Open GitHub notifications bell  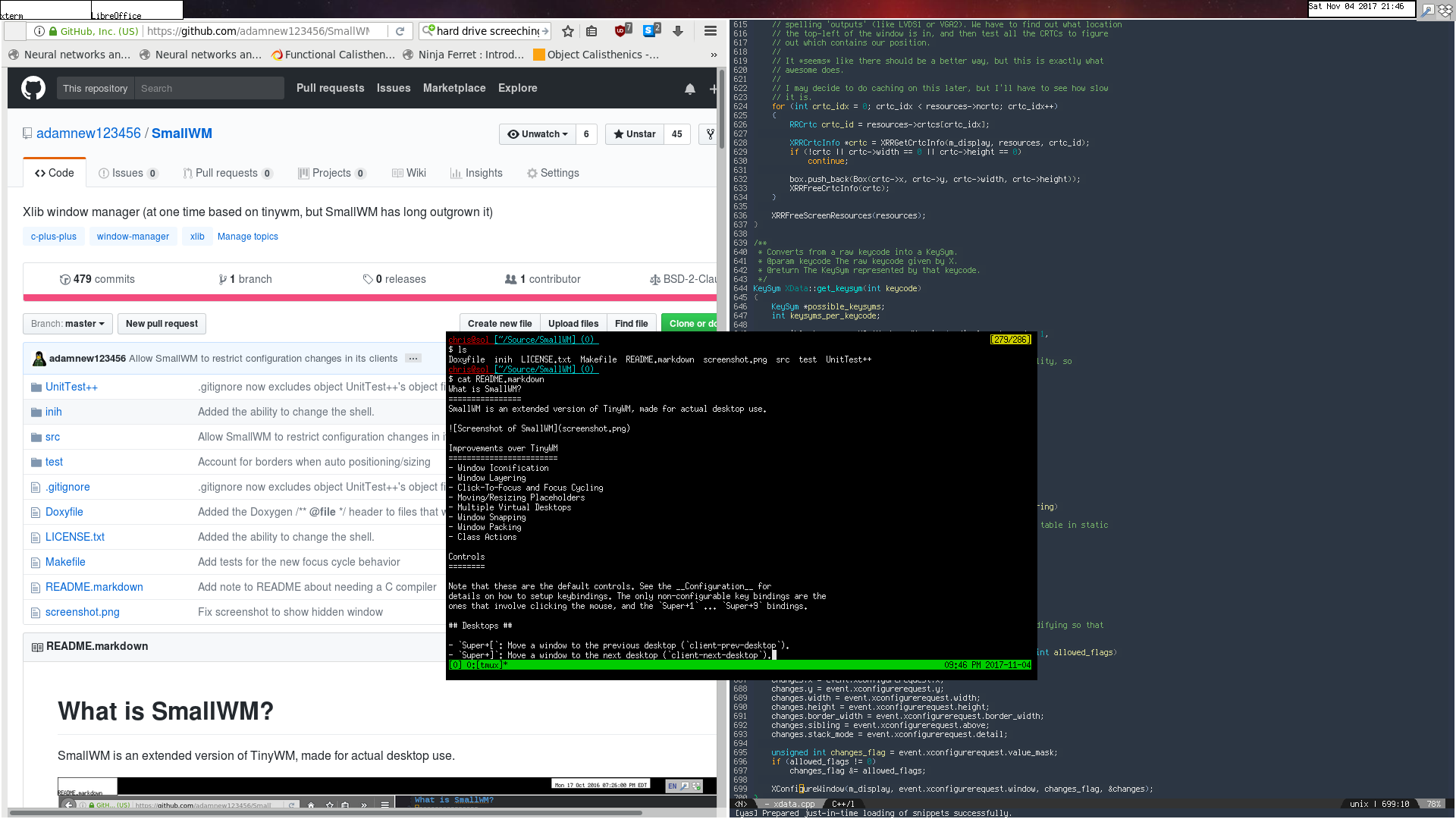point(690,89)
